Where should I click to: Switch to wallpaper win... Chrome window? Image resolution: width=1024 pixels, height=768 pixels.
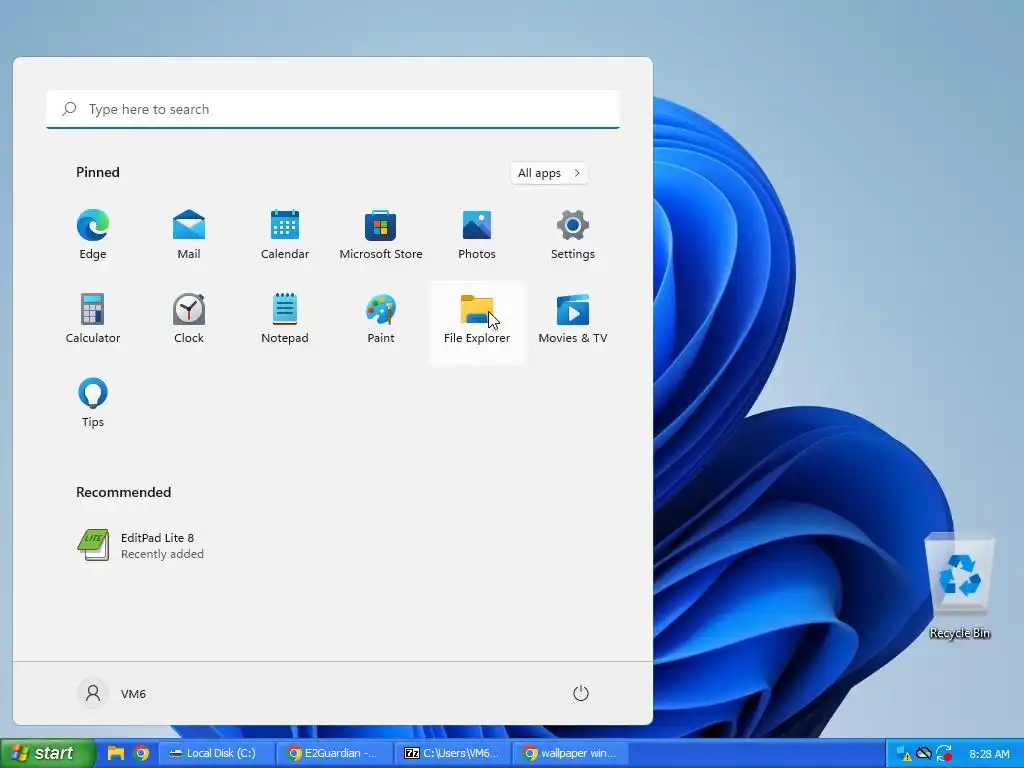click(x=571, y=753)
